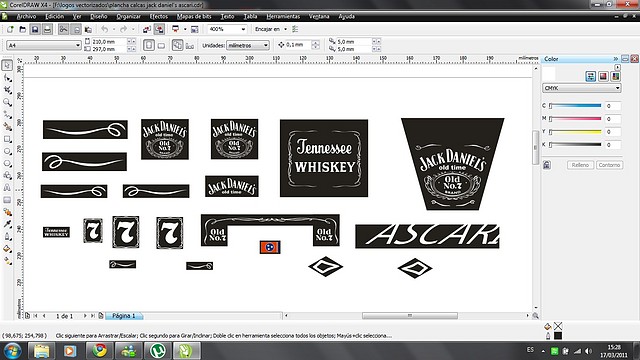Select the Polygon tool

tap(7, 163)
